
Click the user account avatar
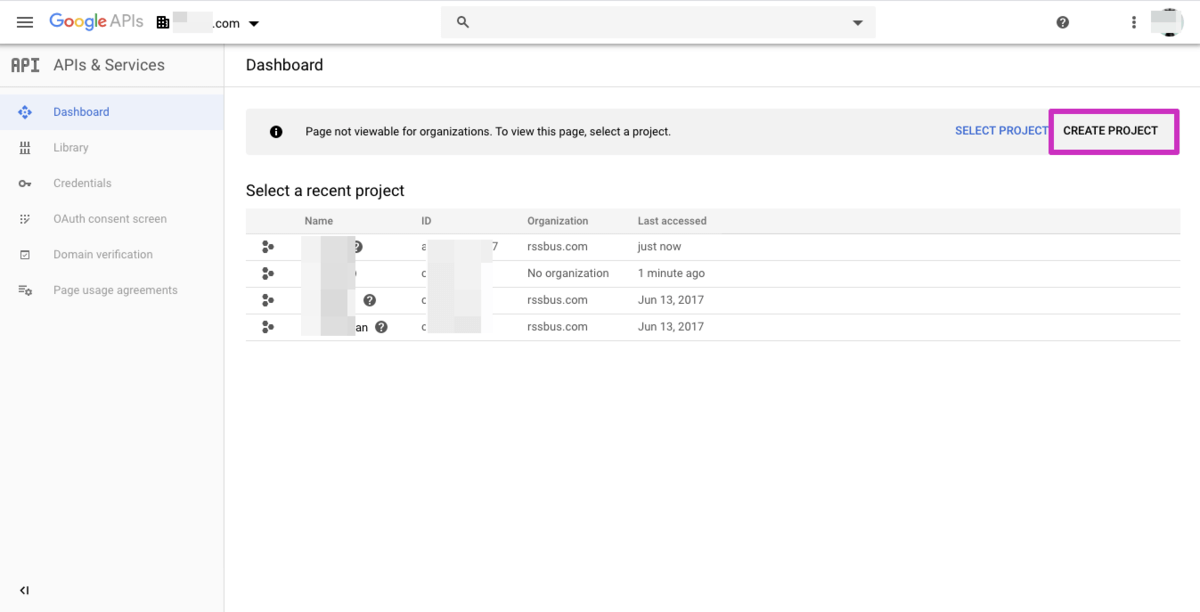coord(1166,22)
